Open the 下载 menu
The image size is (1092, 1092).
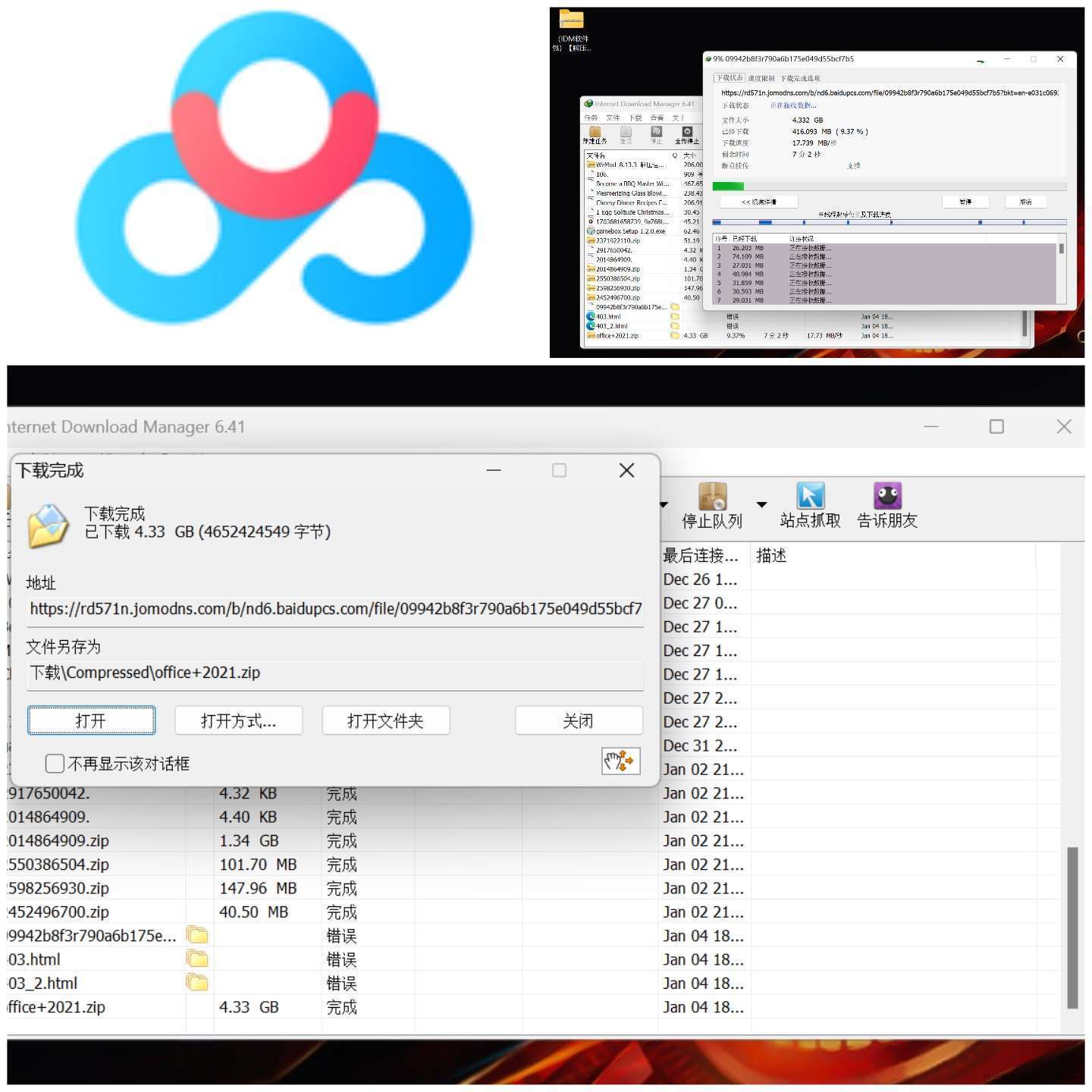[635, 118]
